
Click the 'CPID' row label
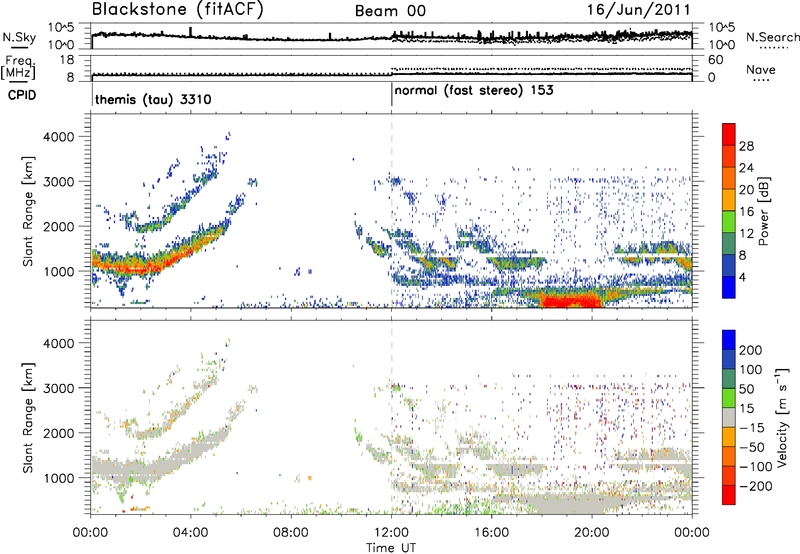point(22,95)
